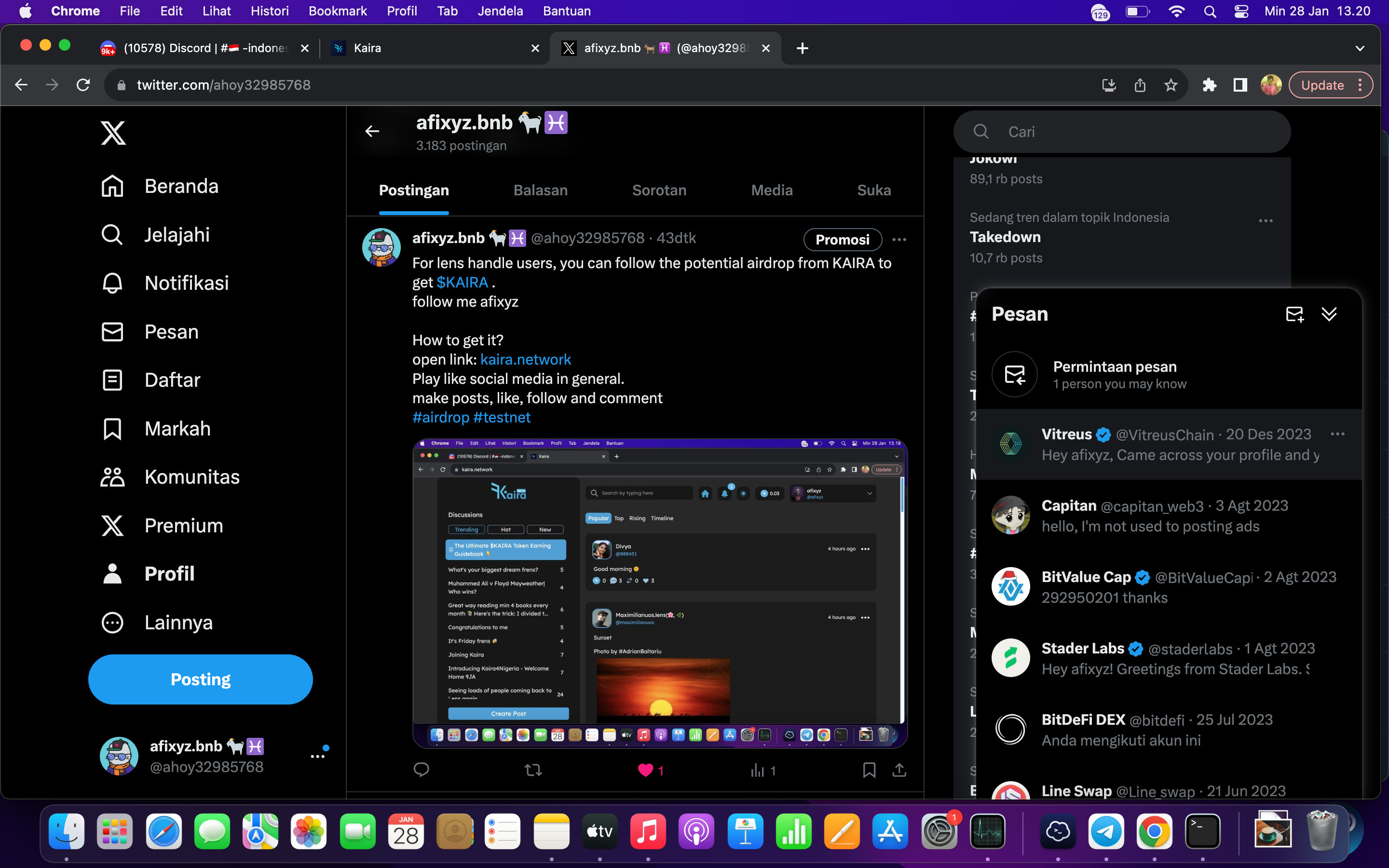Open Markah bookmarks page
The image size is (1389, 868).
[156, 428]
